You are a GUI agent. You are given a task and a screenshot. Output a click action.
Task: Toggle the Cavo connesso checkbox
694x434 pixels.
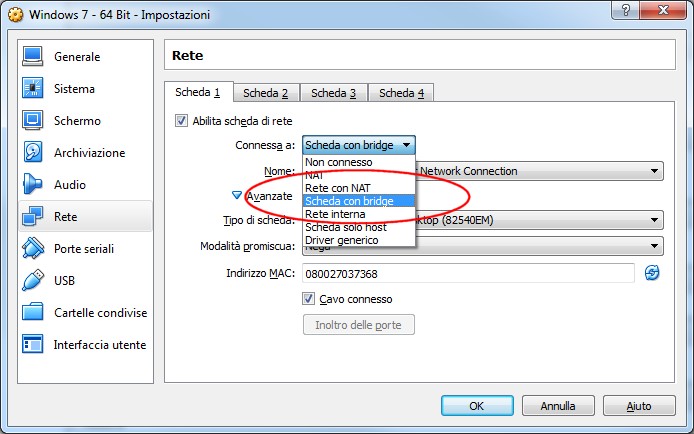(308, 299)
